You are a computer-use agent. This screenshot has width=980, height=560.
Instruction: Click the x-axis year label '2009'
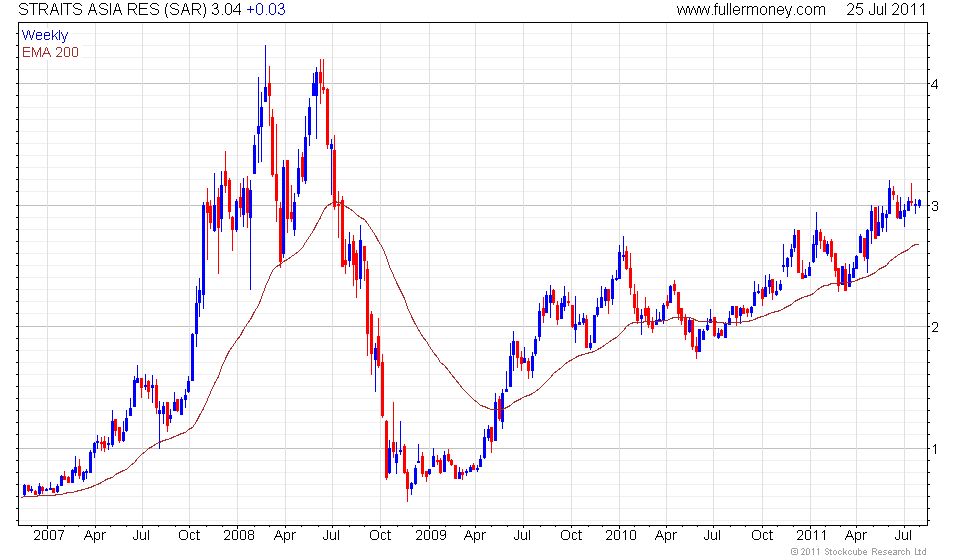point(431,536)
